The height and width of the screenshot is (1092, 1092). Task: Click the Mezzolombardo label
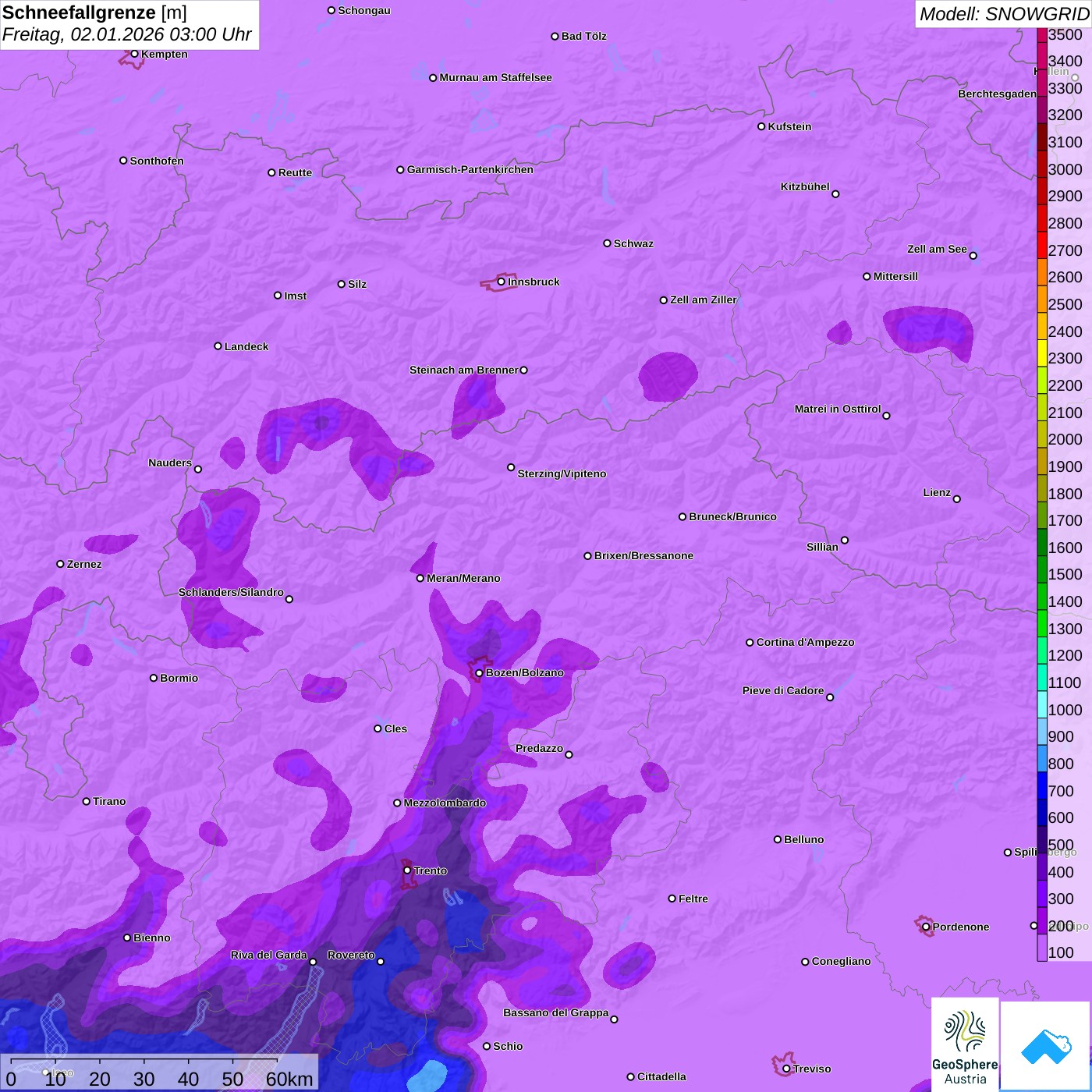click(445, 803)
